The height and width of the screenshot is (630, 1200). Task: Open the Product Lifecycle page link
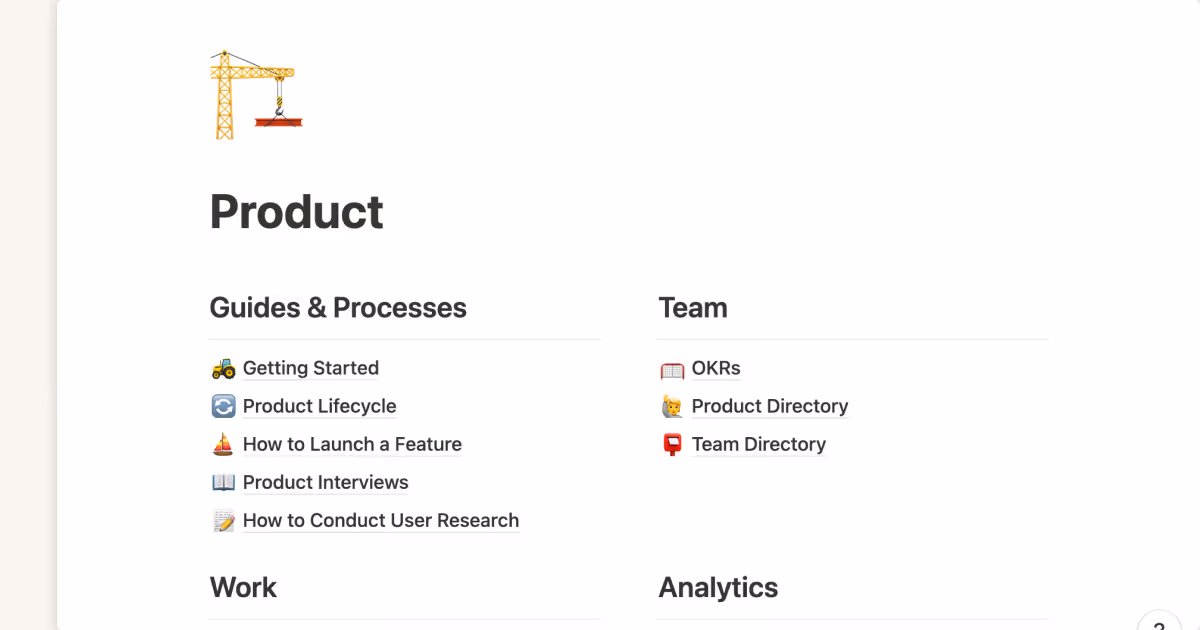[319, 406]
